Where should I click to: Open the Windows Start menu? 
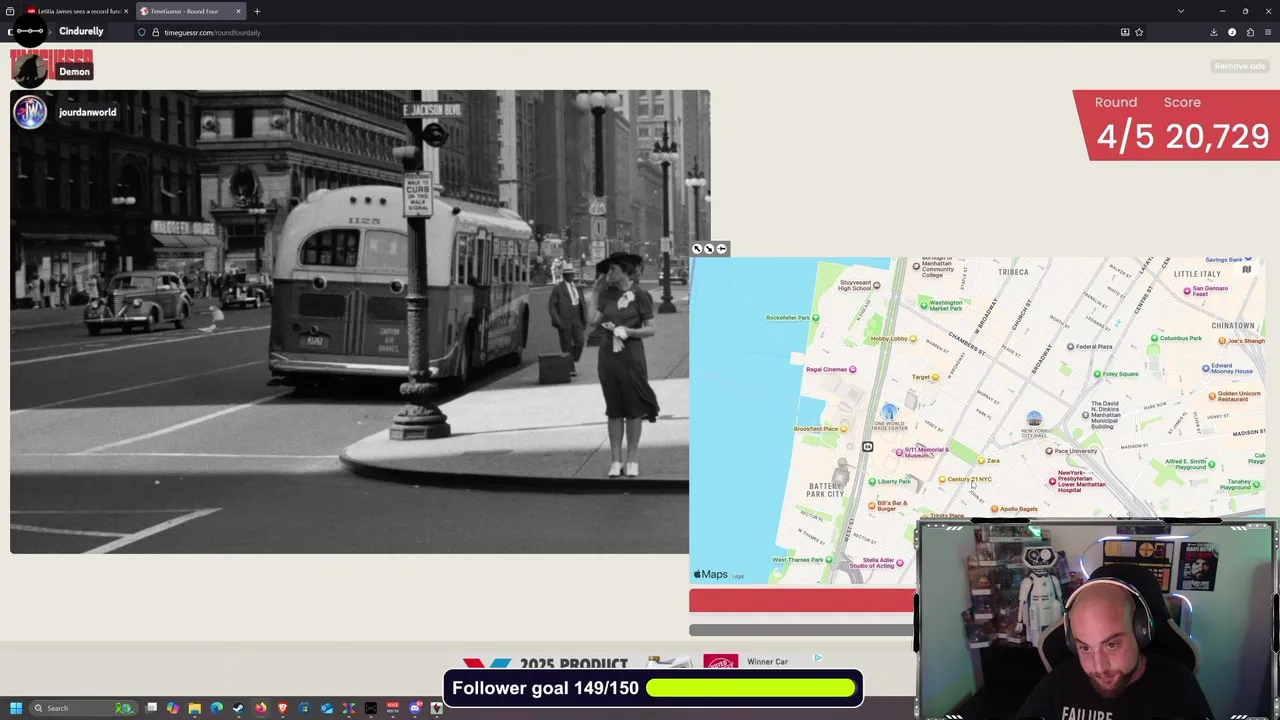pos(16,708)
